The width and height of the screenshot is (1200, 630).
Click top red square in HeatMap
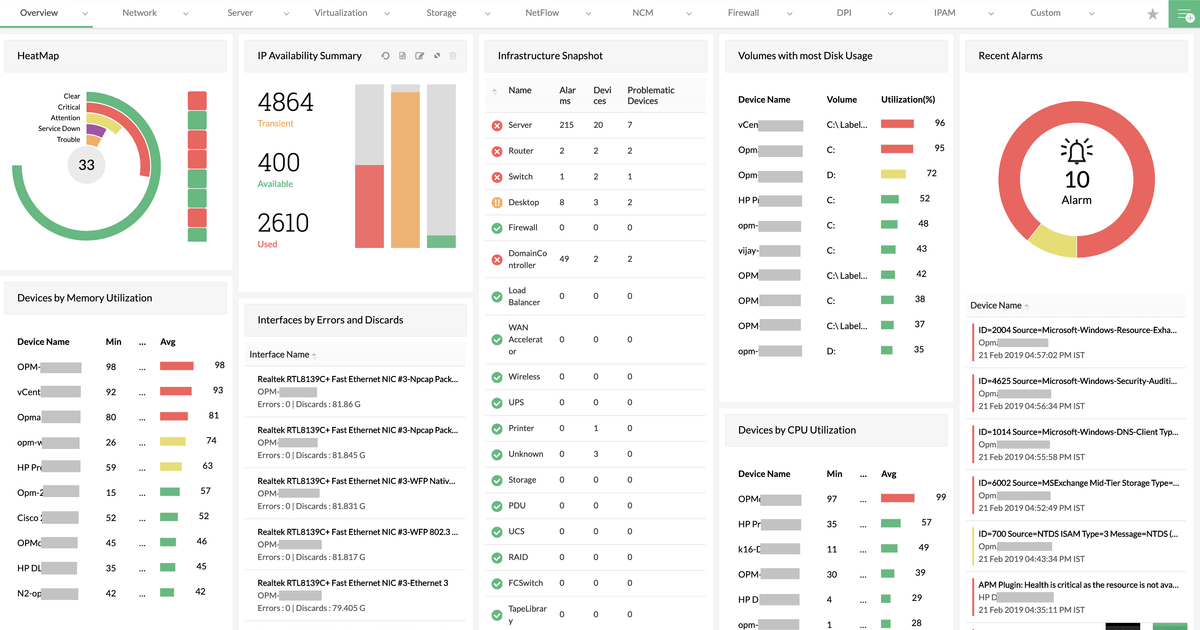pyautogui.click(x=197, y=100)
